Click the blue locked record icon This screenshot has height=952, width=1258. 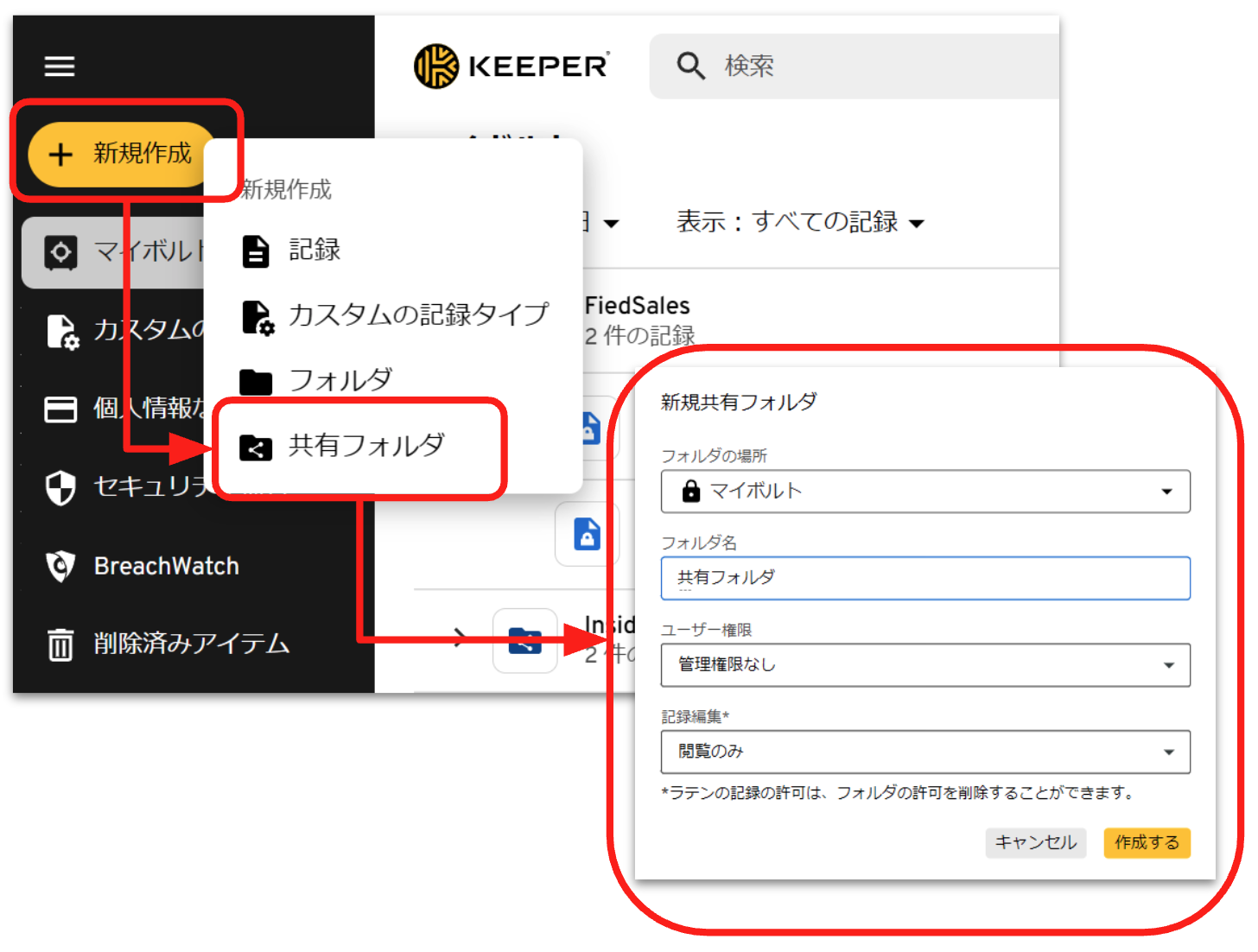click(x=588, y=535)
